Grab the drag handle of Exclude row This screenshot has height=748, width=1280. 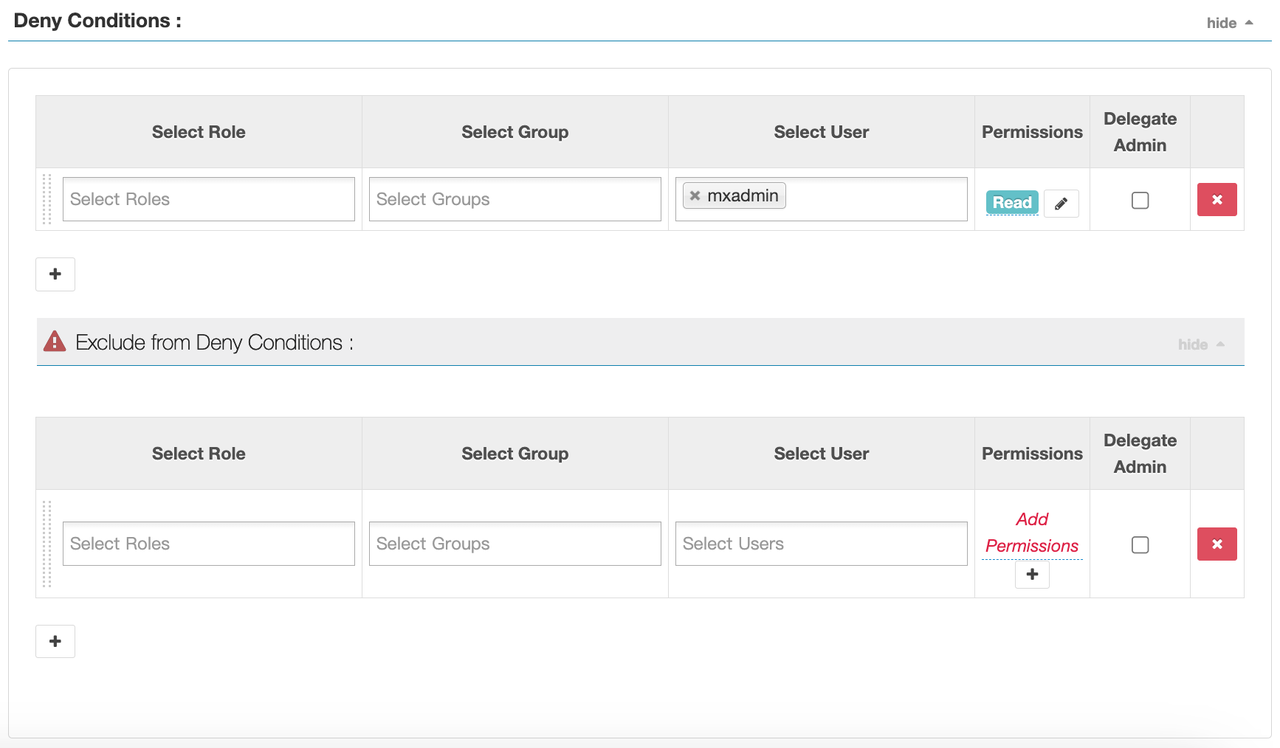47,544
